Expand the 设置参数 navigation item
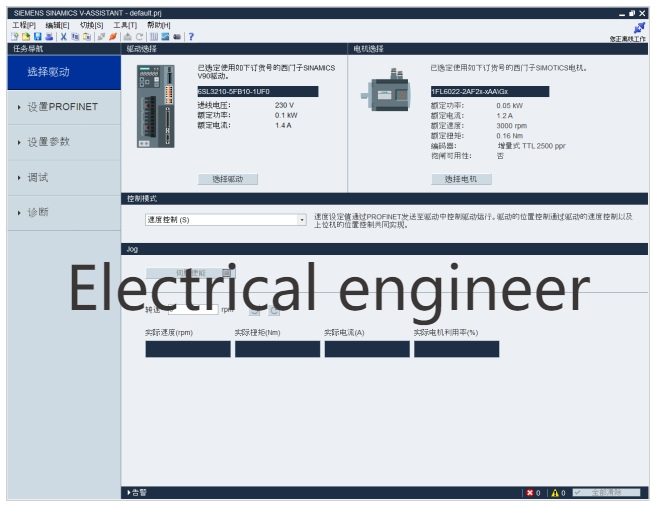 pyautogui.click(x=64, y=142)
